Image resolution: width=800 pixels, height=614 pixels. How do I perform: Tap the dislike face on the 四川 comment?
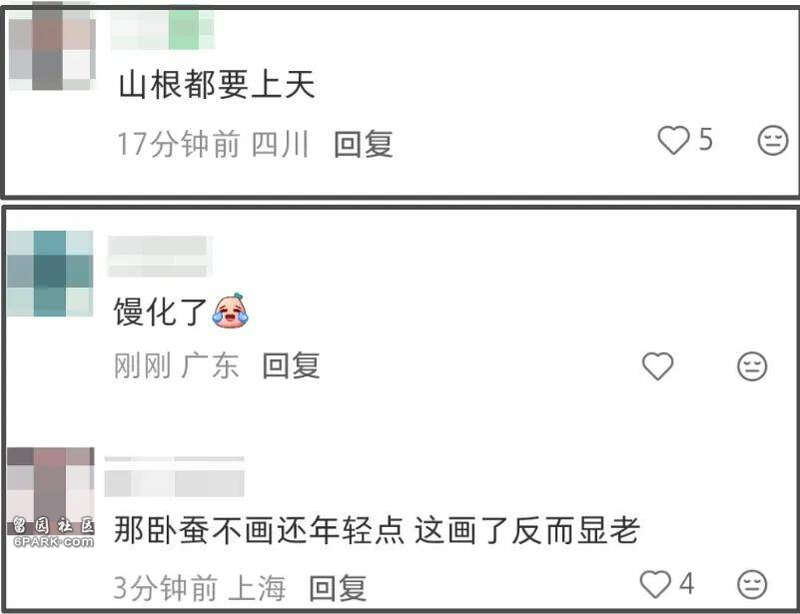tap(773, 140)
